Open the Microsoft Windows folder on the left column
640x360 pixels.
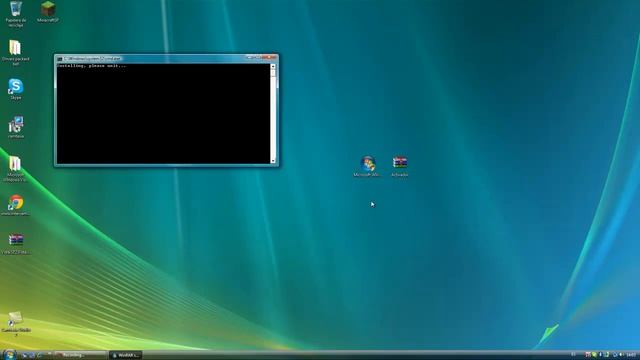[16, 168]
